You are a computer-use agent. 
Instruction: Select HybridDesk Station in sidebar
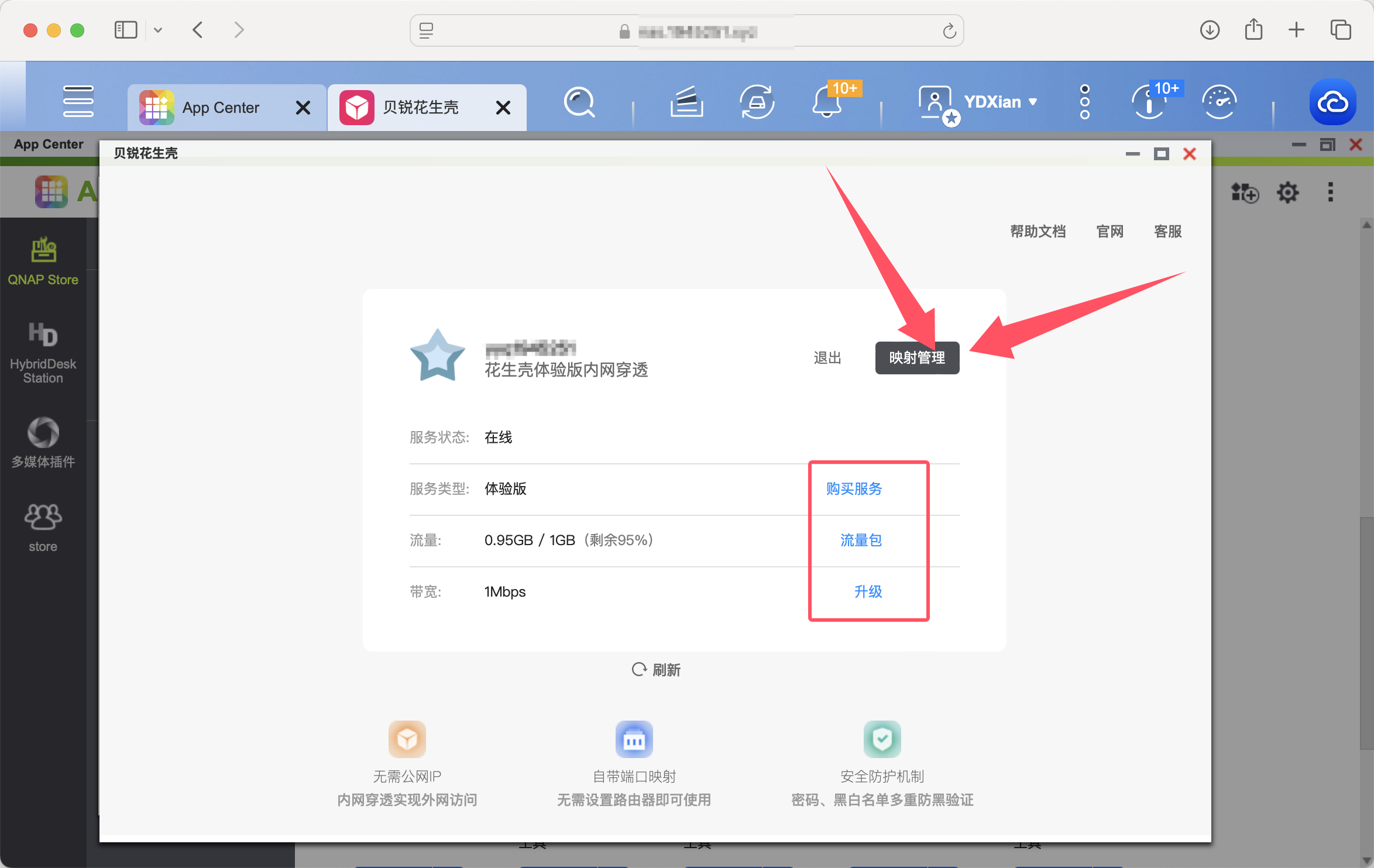click(43, 352)
